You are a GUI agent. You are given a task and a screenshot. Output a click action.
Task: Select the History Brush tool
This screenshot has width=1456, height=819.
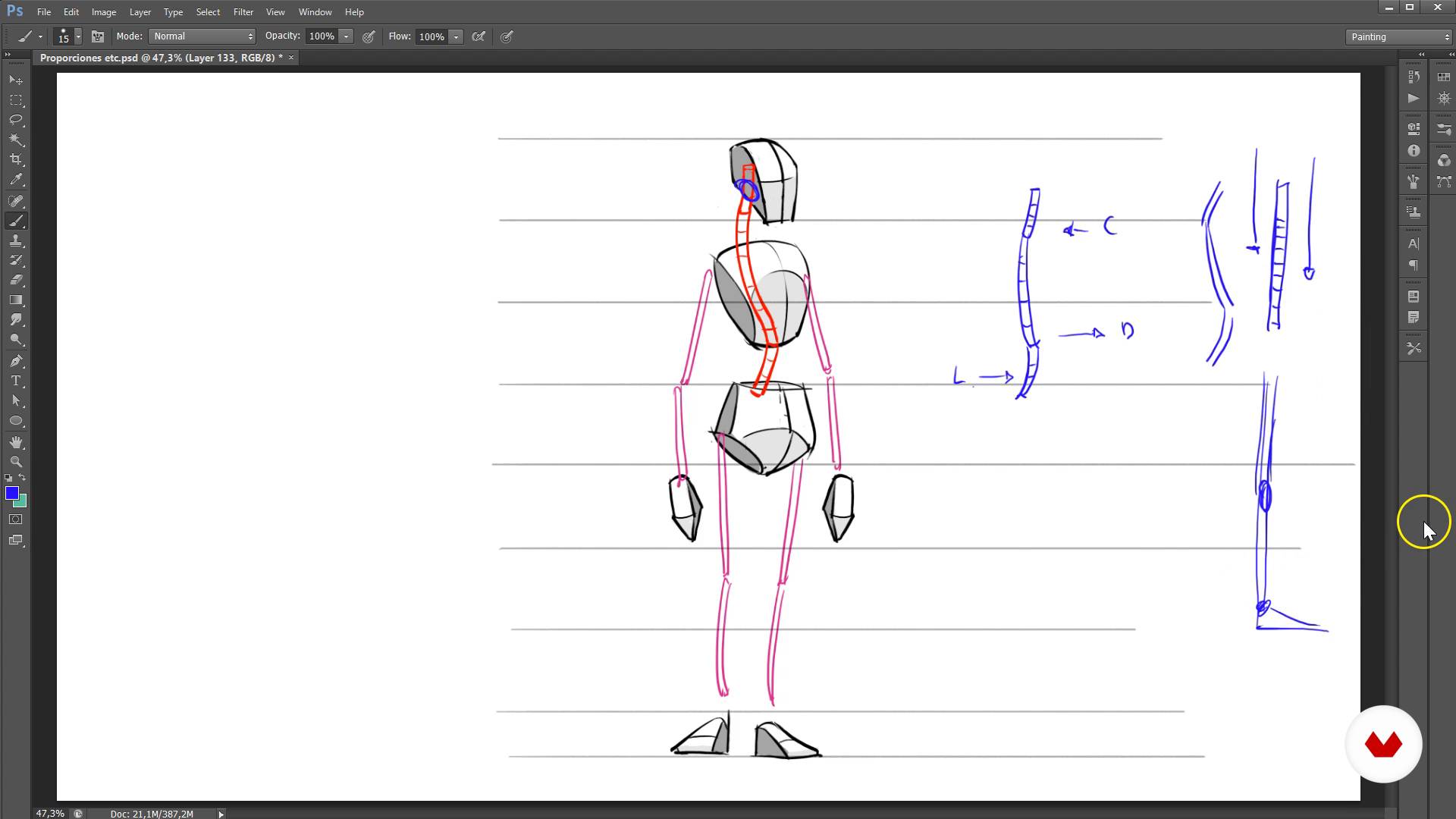tap(16, 260)
